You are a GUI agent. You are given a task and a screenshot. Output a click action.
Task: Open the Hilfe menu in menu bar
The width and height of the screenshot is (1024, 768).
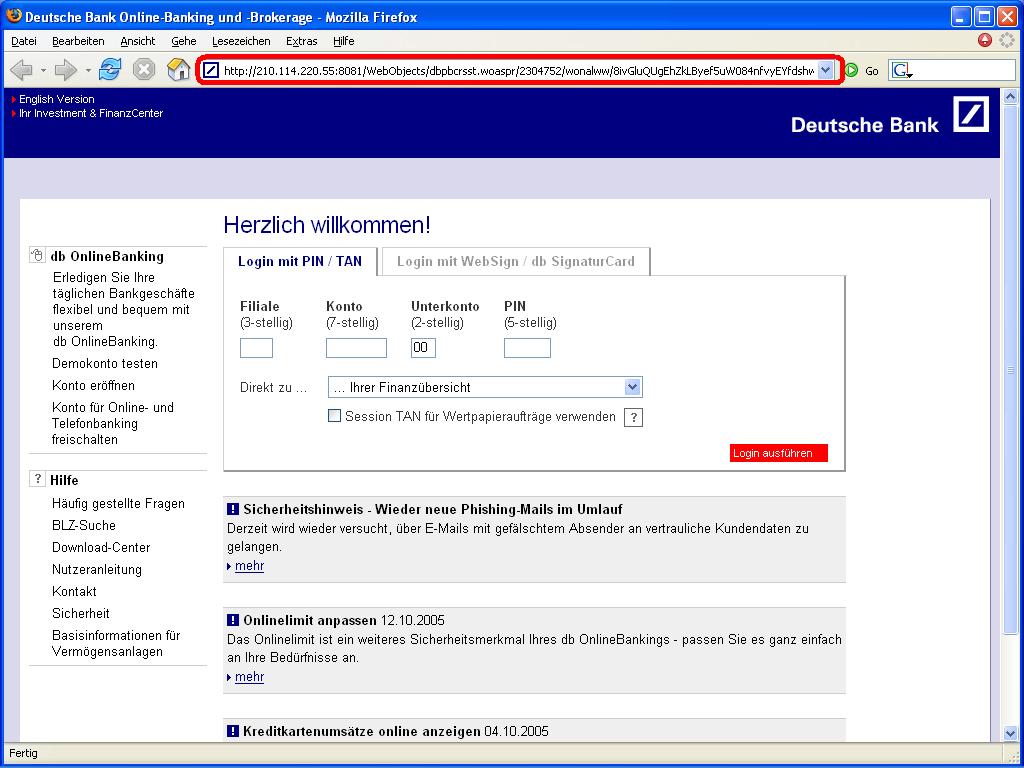pyautogui.click(x=344, y=41)
